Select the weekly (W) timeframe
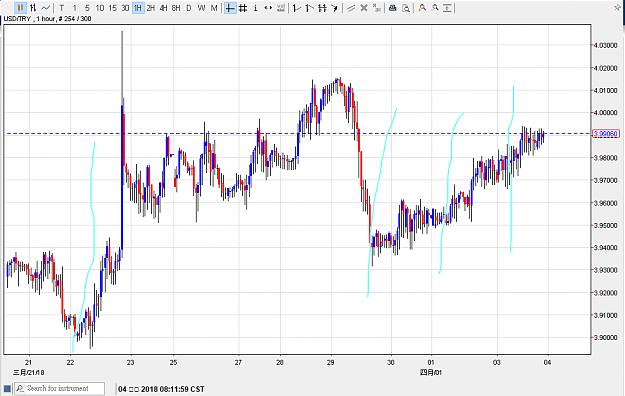This screenshot has width=625, height=396. (202, 8)
